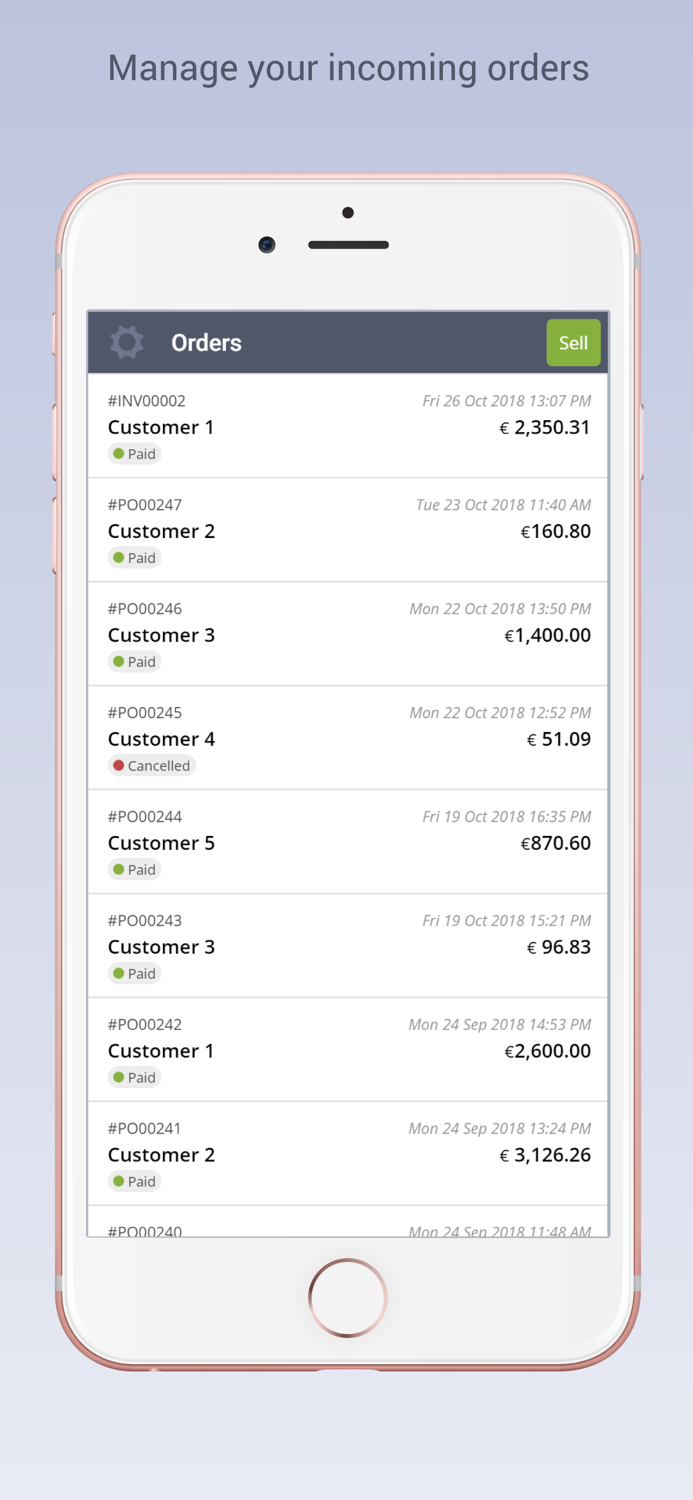Click the green Paid indicator dot for #PO00247

pos(117,558)
